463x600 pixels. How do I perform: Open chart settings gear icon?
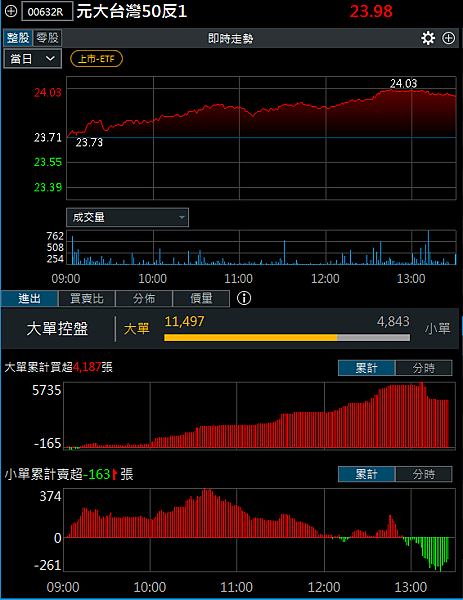(428, 38)
